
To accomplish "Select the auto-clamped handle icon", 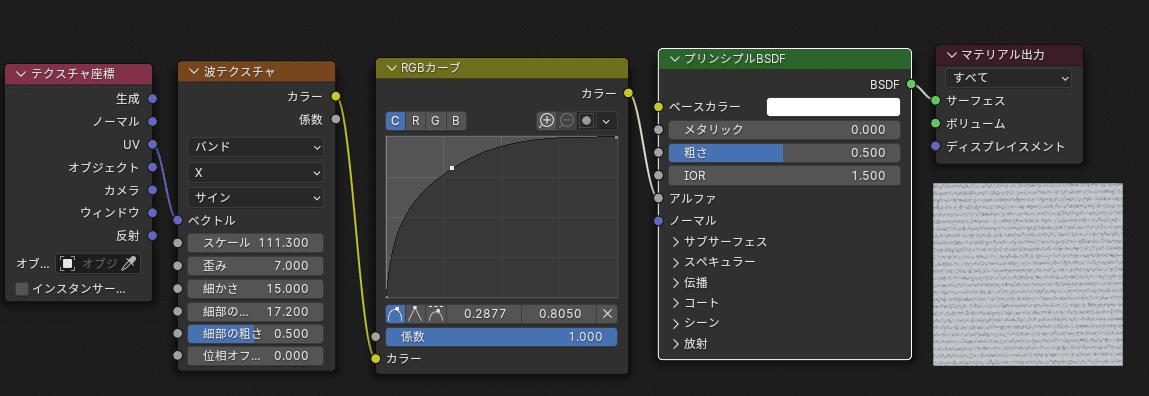I will (436, 314).
